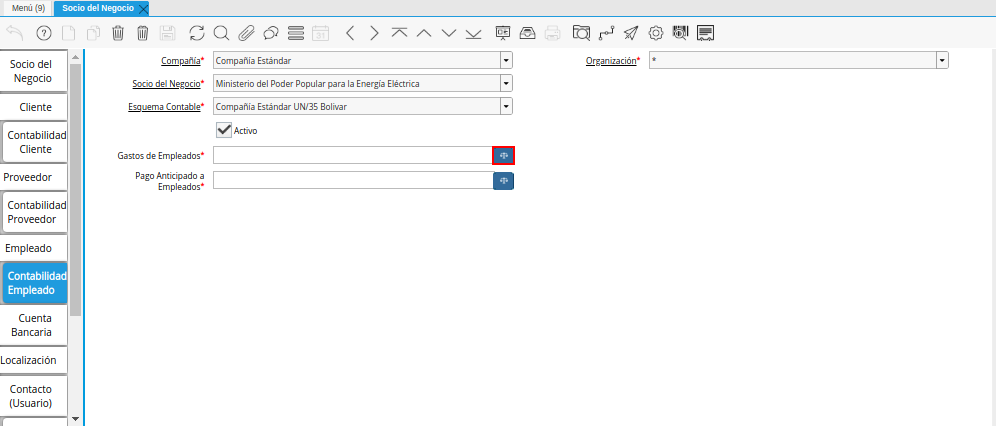Image resolution: width=996 pixels, height=426 pixels.
Task: Click the Zoom Across folder-magnifier icon
Action: click(x=581, y=33)
